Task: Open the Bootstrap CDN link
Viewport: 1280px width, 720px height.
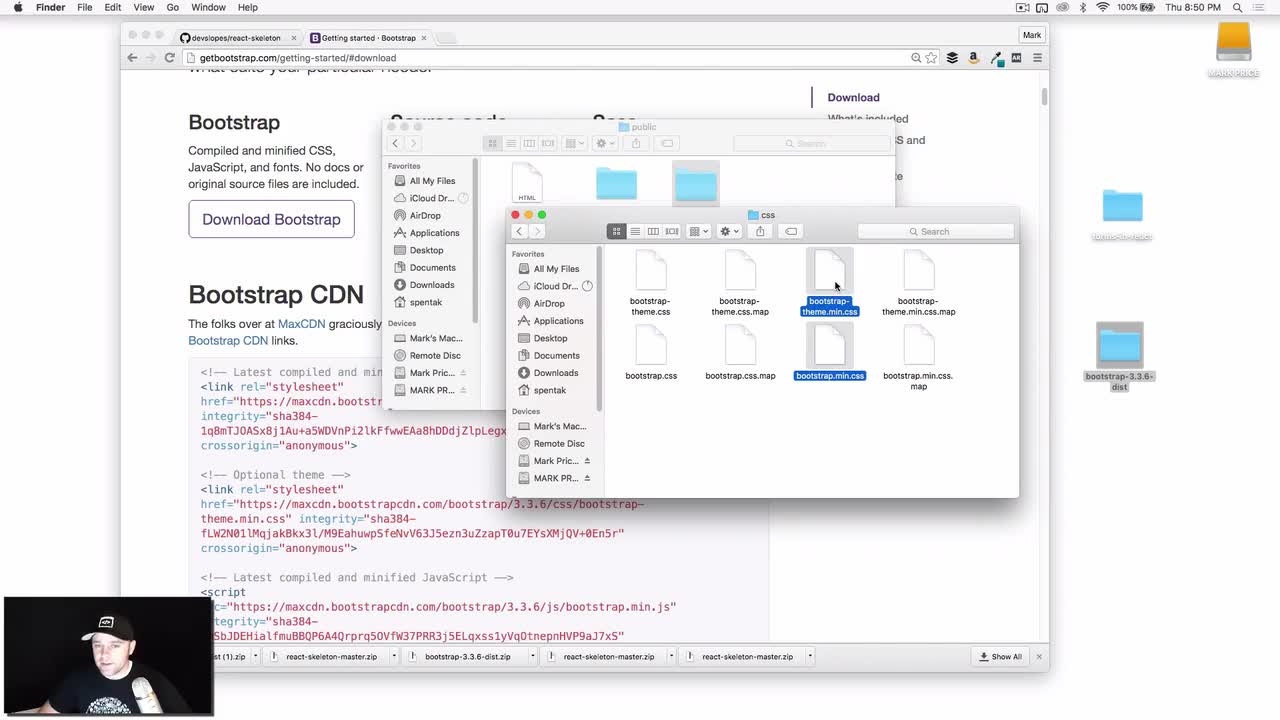Action: coord(228,340)
